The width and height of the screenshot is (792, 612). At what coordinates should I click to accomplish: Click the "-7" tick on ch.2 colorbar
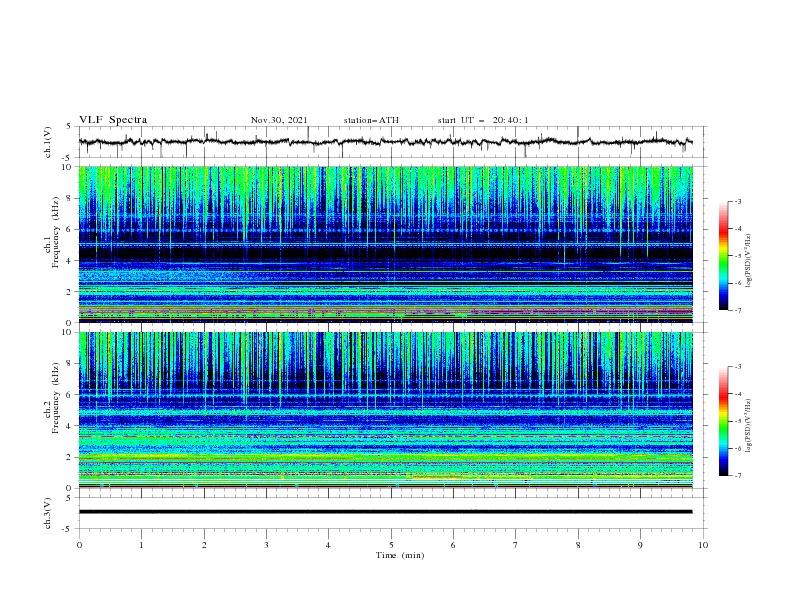pyautogui.click(x=738, y=475)
